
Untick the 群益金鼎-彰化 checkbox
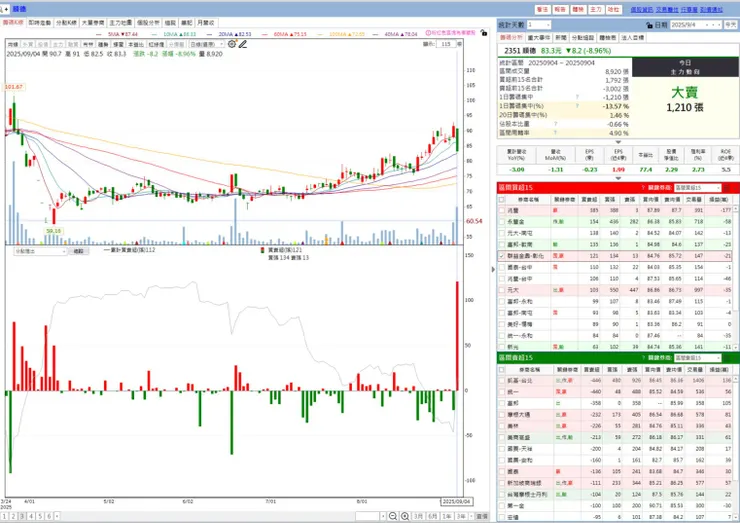click(502, 256)
